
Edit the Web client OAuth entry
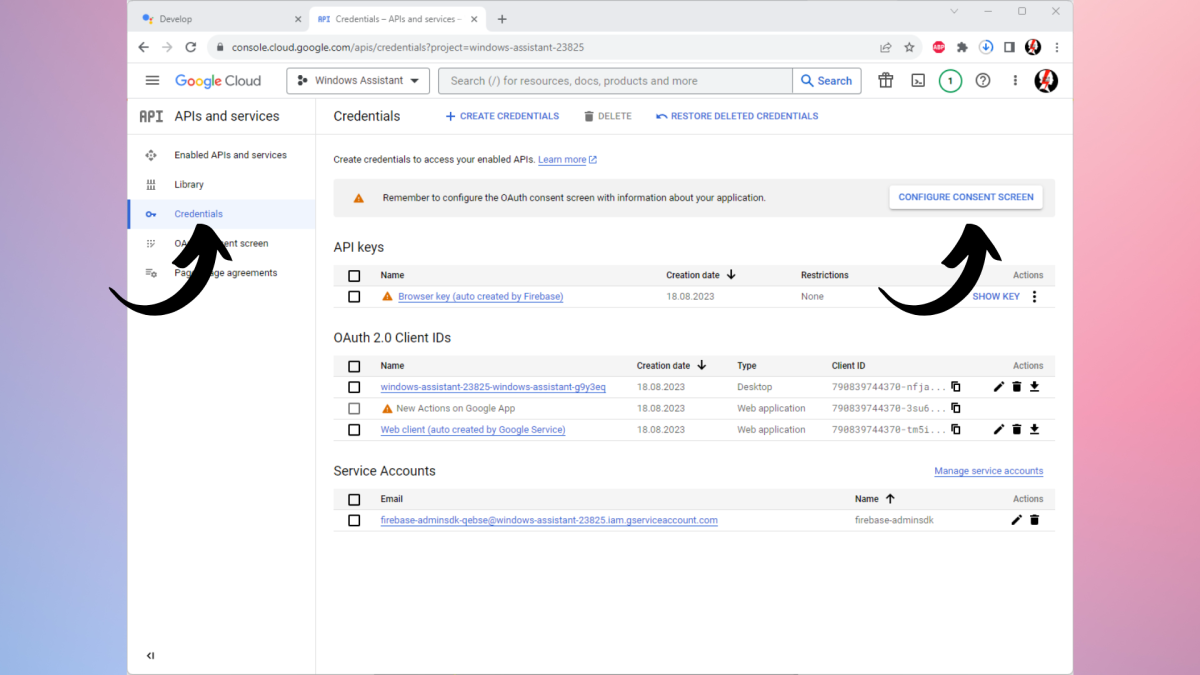click(998, 429)
